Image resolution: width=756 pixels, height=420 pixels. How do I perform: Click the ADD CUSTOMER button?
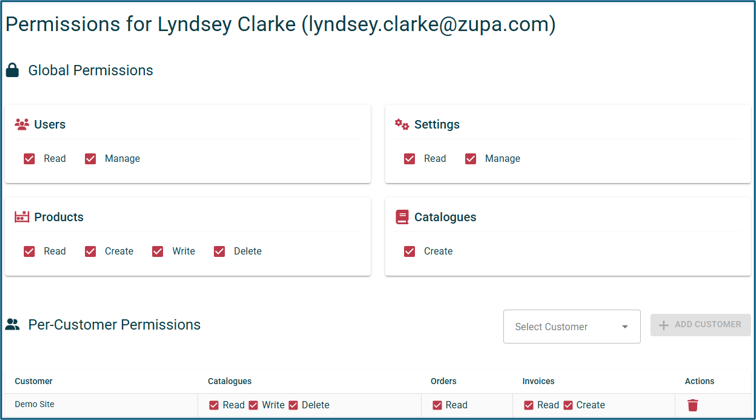[x=701, y=325]
